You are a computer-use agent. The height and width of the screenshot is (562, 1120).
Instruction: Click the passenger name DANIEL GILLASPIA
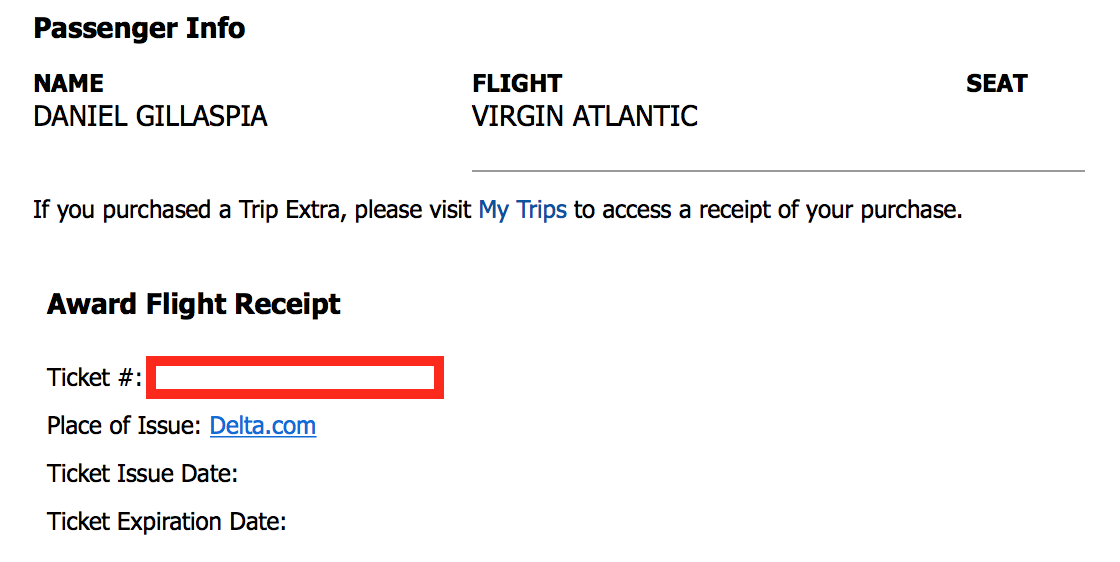150,116
